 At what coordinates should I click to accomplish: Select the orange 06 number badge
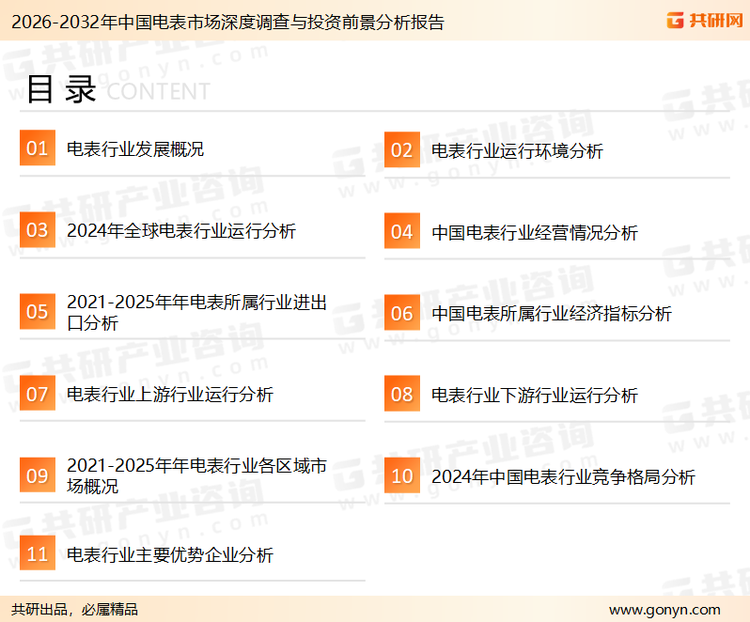(x=402, y=313)
